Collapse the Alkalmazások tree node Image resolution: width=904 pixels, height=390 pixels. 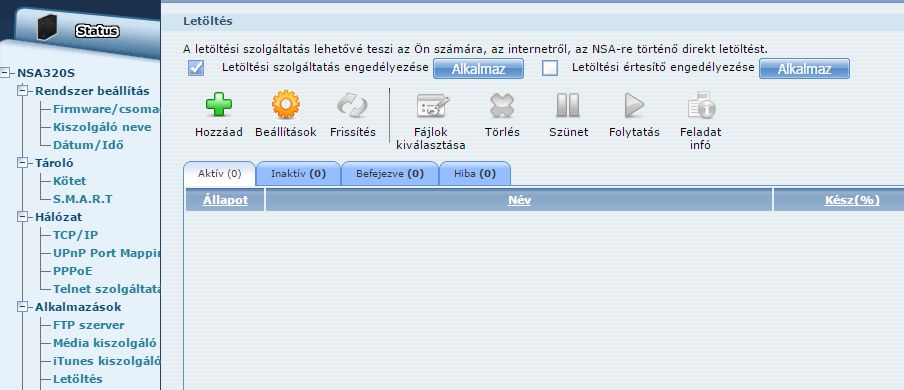pyautogui.click(x=23, y=307)
